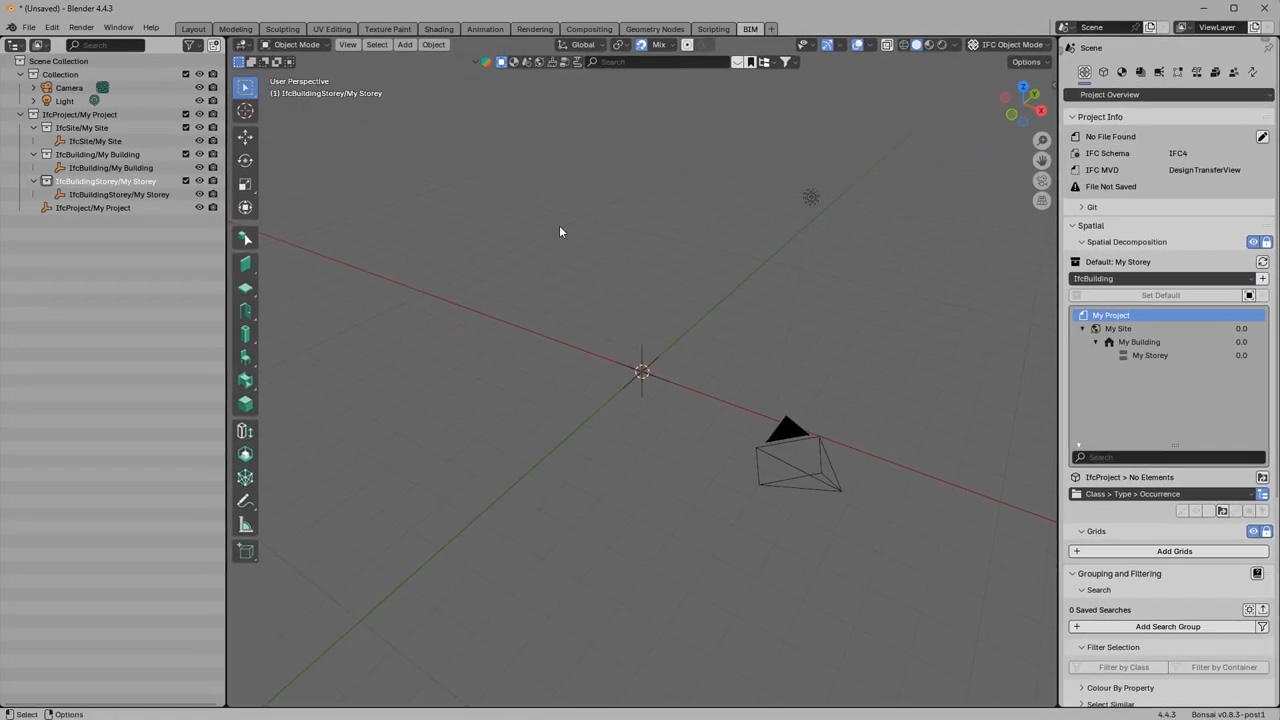Screen dimensions: 1280x720
Task: Toggle Spatial Decomposition visibility eye
Action: pyautogui.click(x=1253, y=242)
